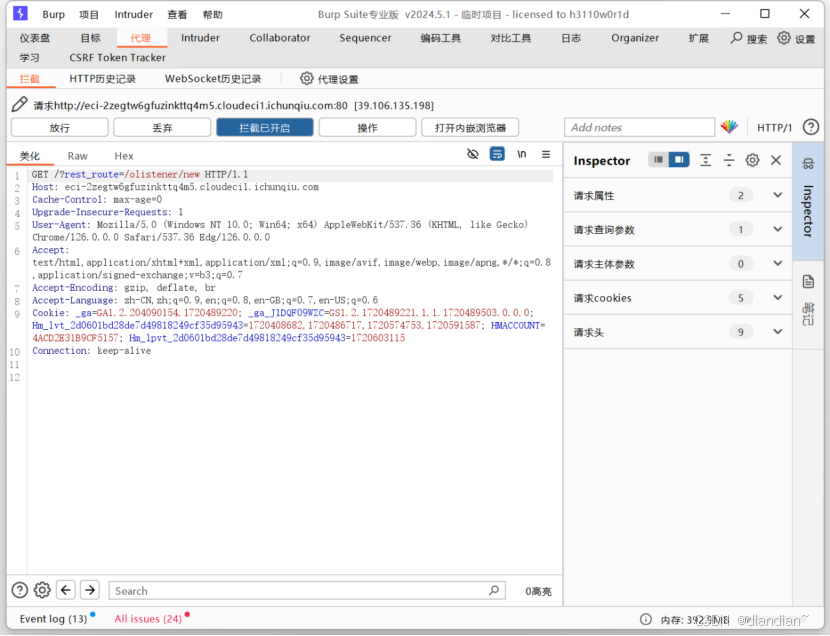Screen dimensions: 830x636
Task: Open the HTTP历史记录 sub-tab
Action: pyautogui.click(x=103, y=79)
